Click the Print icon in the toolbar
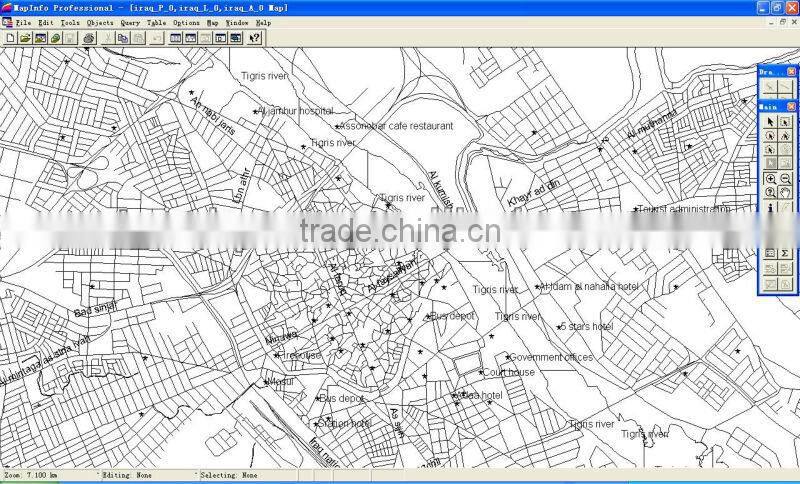Viewport: 800px width, 484px height. 89,38
